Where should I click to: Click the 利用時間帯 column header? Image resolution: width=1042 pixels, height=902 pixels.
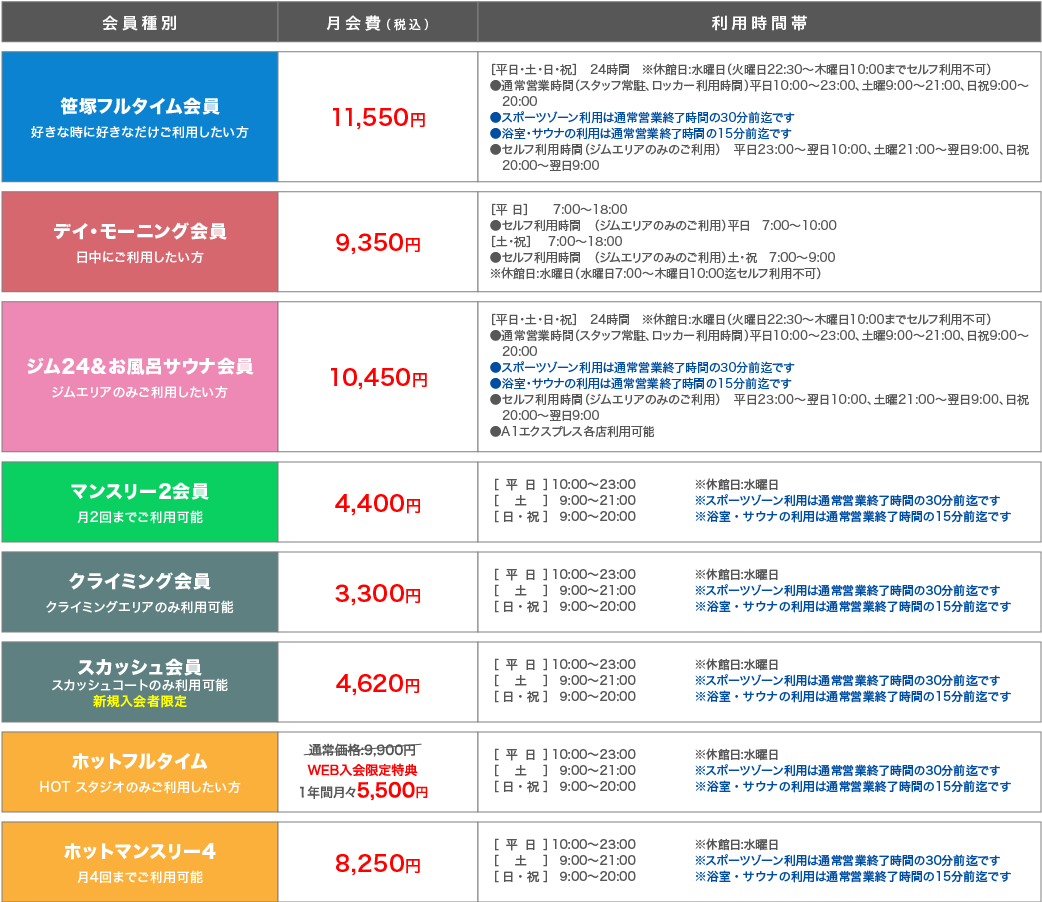pyautogui.click(x=759, y=22)
